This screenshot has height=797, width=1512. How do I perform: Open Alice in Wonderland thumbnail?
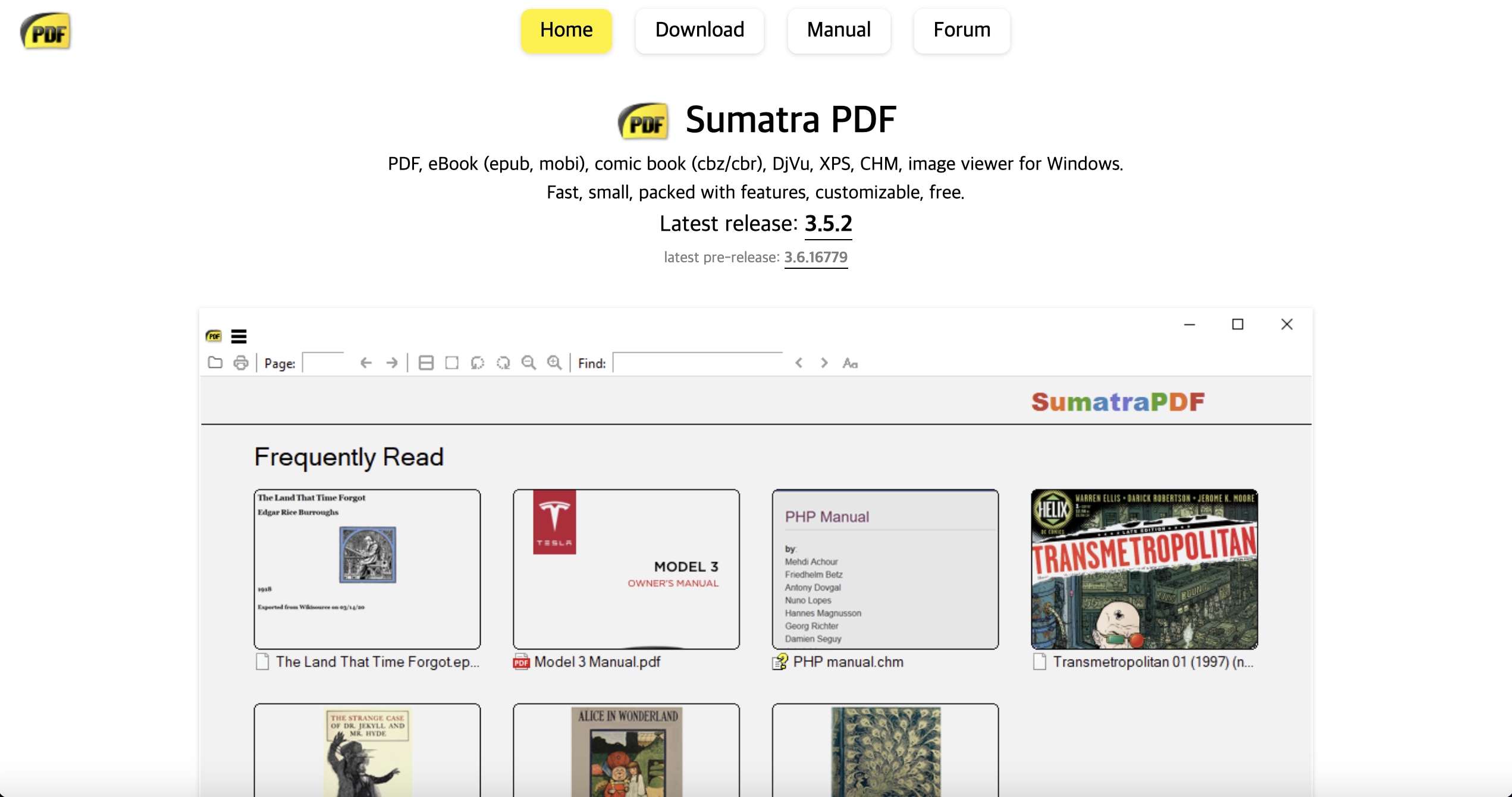pyautogui.click(x=626, y=750)
